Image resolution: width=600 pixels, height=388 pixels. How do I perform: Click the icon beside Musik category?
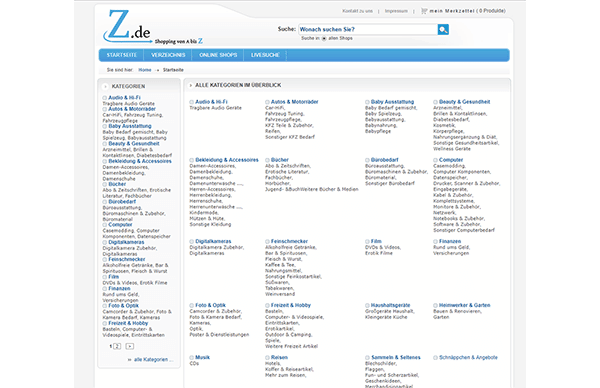pos(191,358)
